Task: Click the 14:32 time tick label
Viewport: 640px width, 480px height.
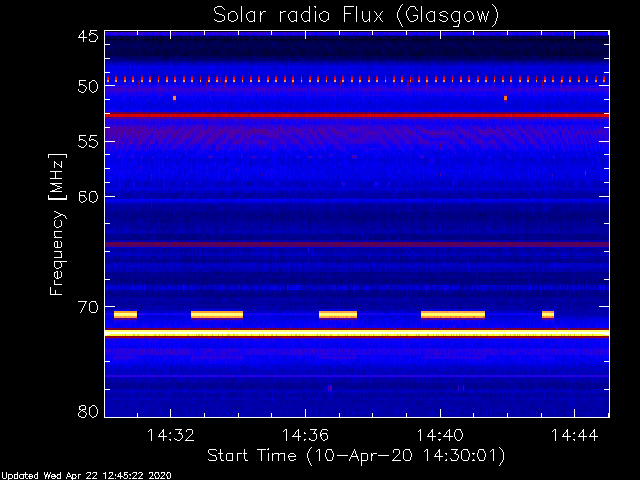Action: pyautogui.click(x=171, y=435)
